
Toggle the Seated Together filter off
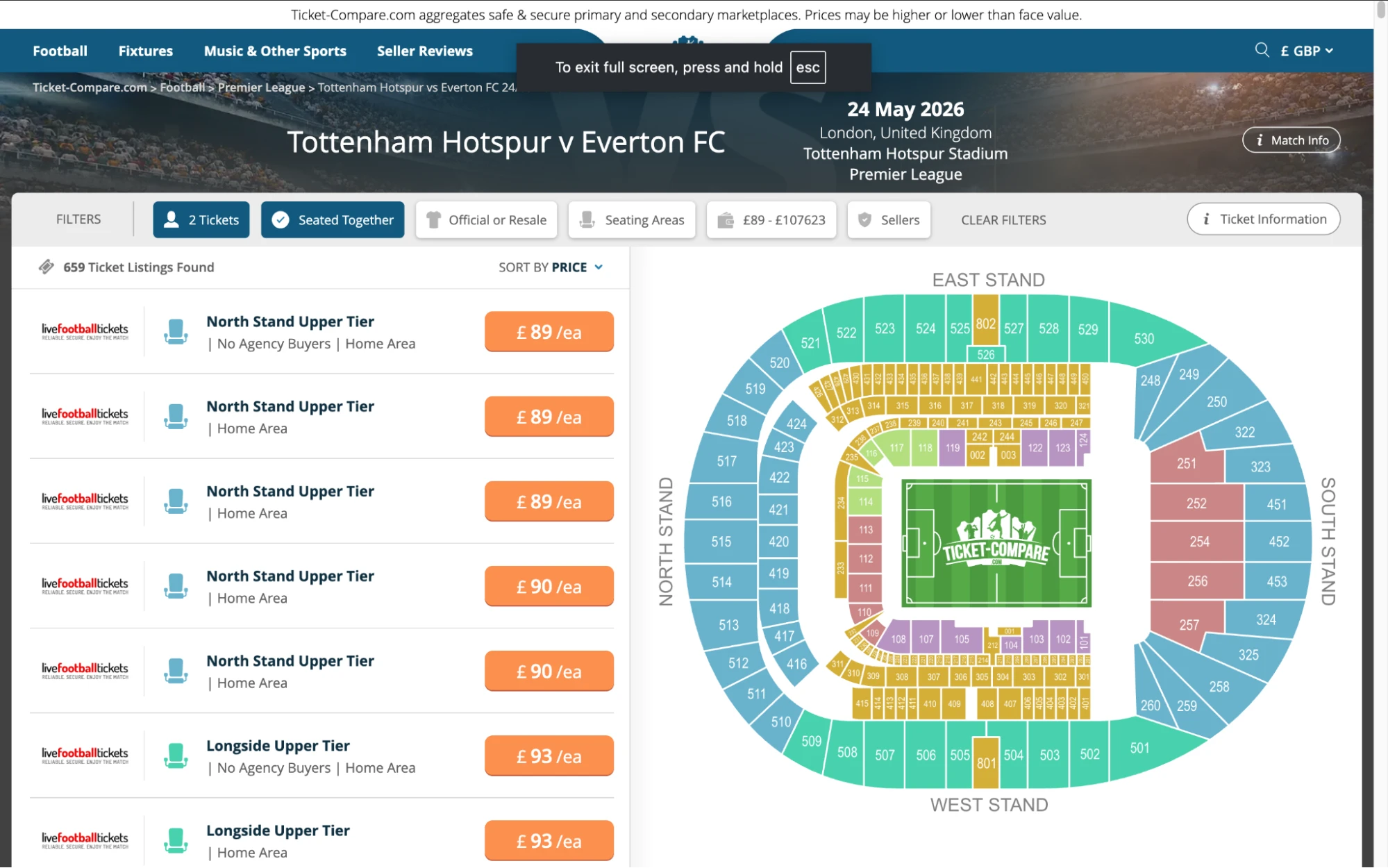pos(333,219)
